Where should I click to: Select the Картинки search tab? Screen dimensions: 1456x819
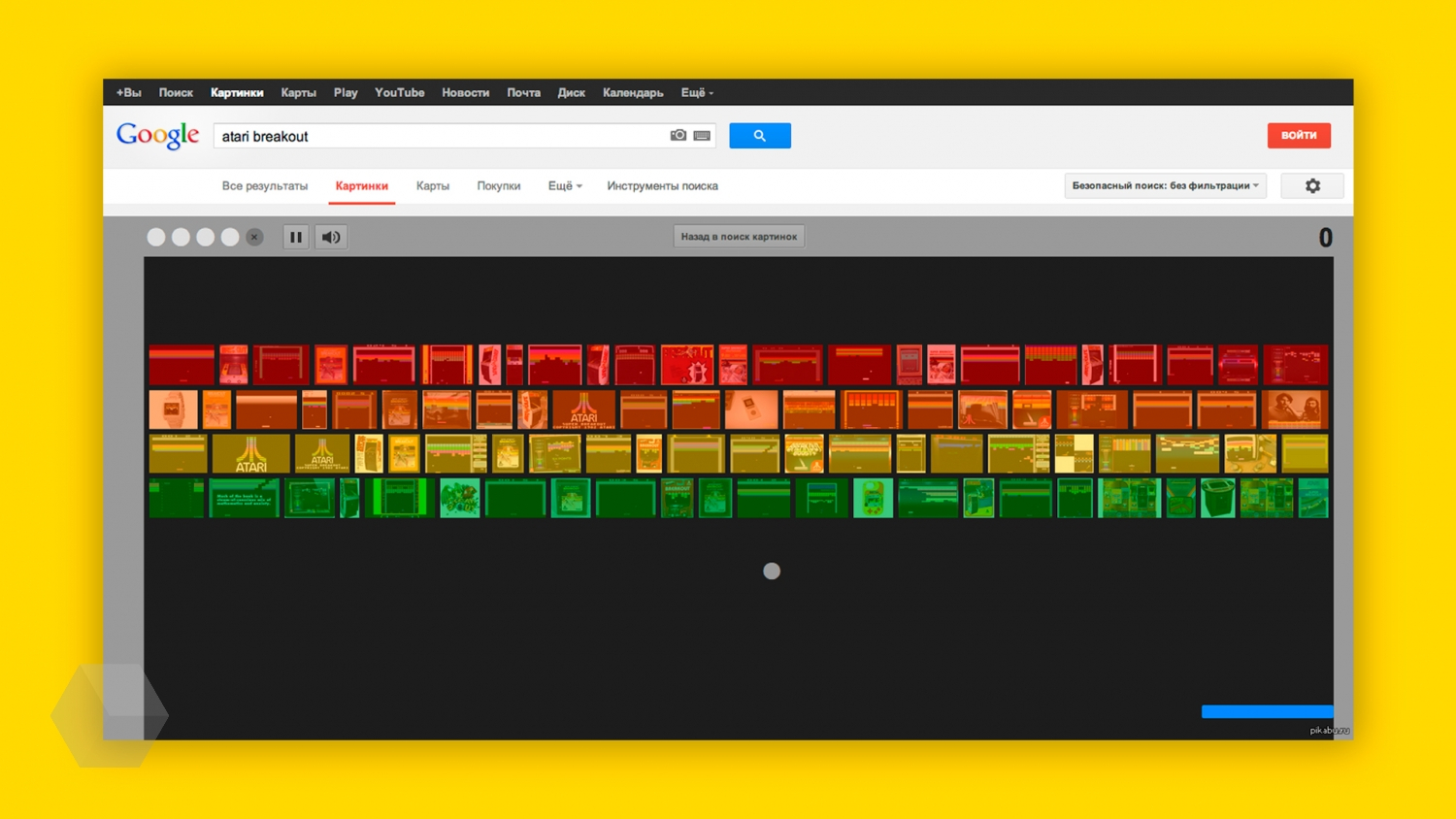click(x=362, y=185)
